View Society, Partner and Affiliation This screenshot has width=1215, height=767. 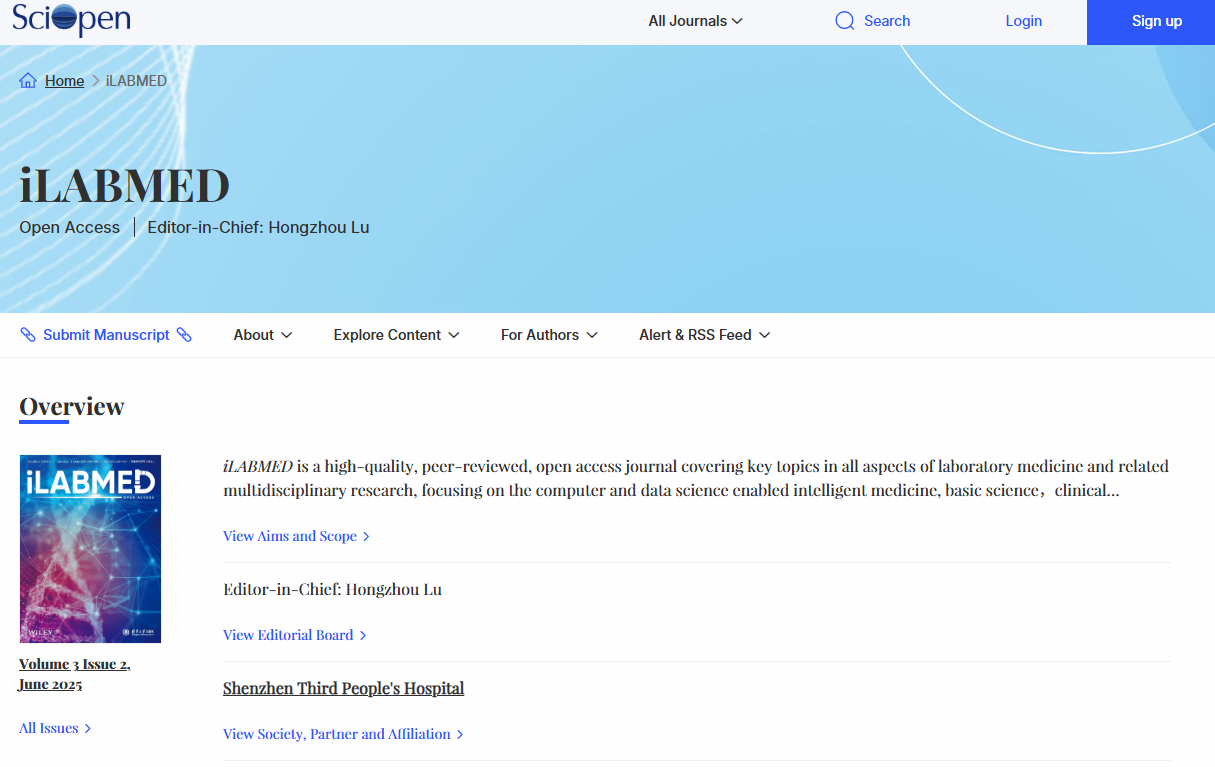pos(336,734)
